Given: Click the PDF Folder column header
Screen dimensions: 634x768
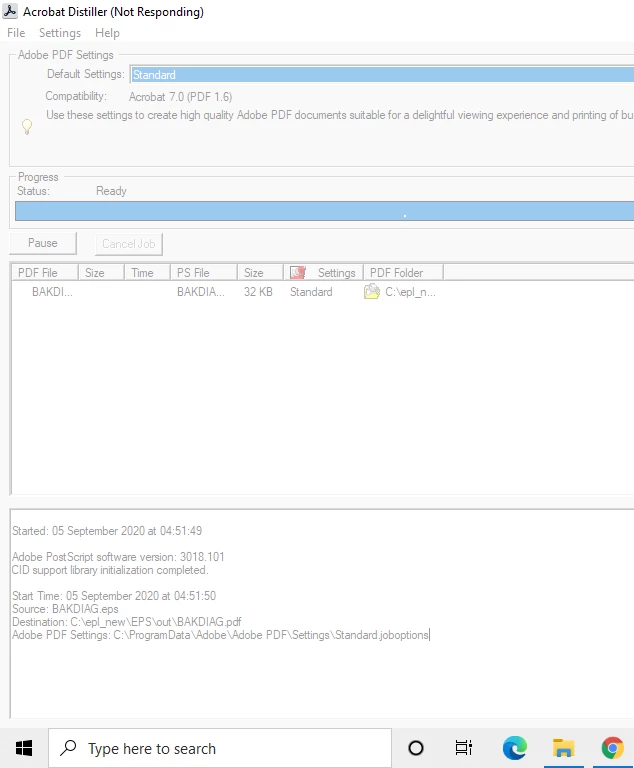Looking at the screenshot, I should 403,272.
